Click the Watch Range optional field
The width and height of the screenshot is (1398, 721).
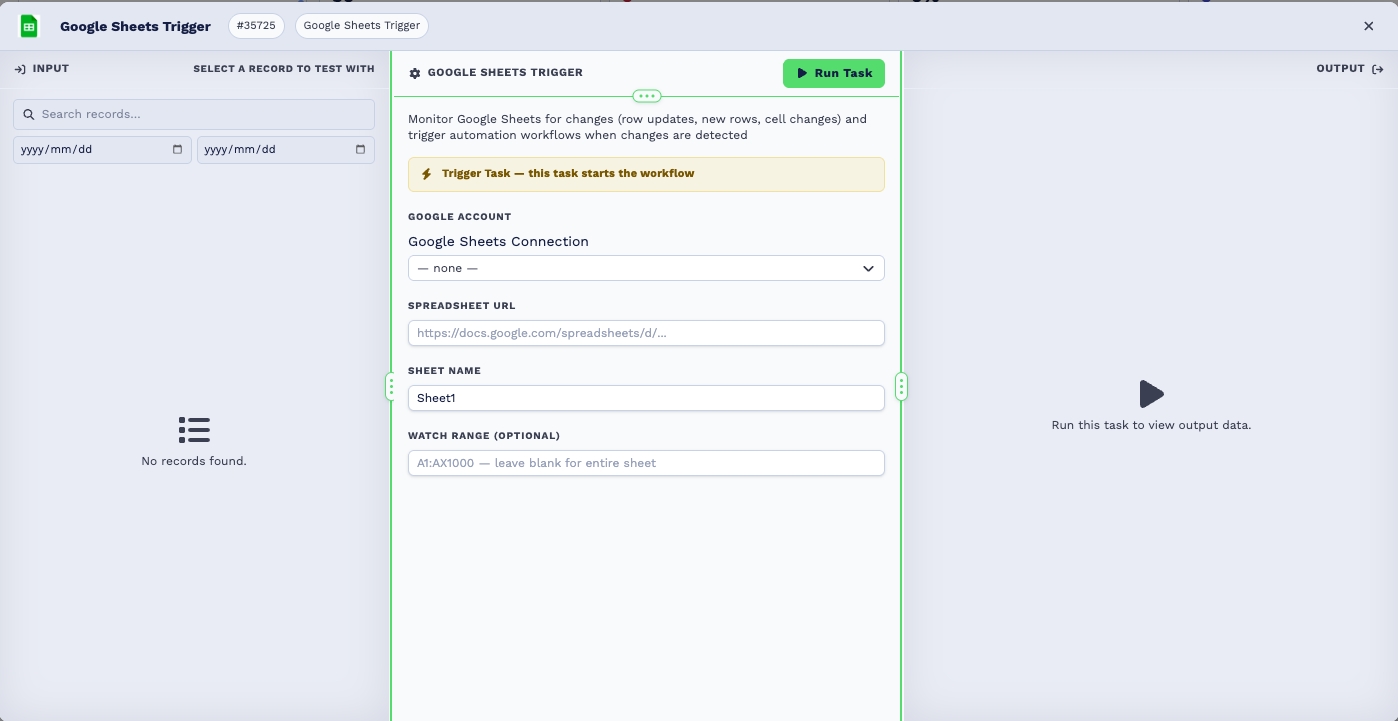tap(646, 463)
